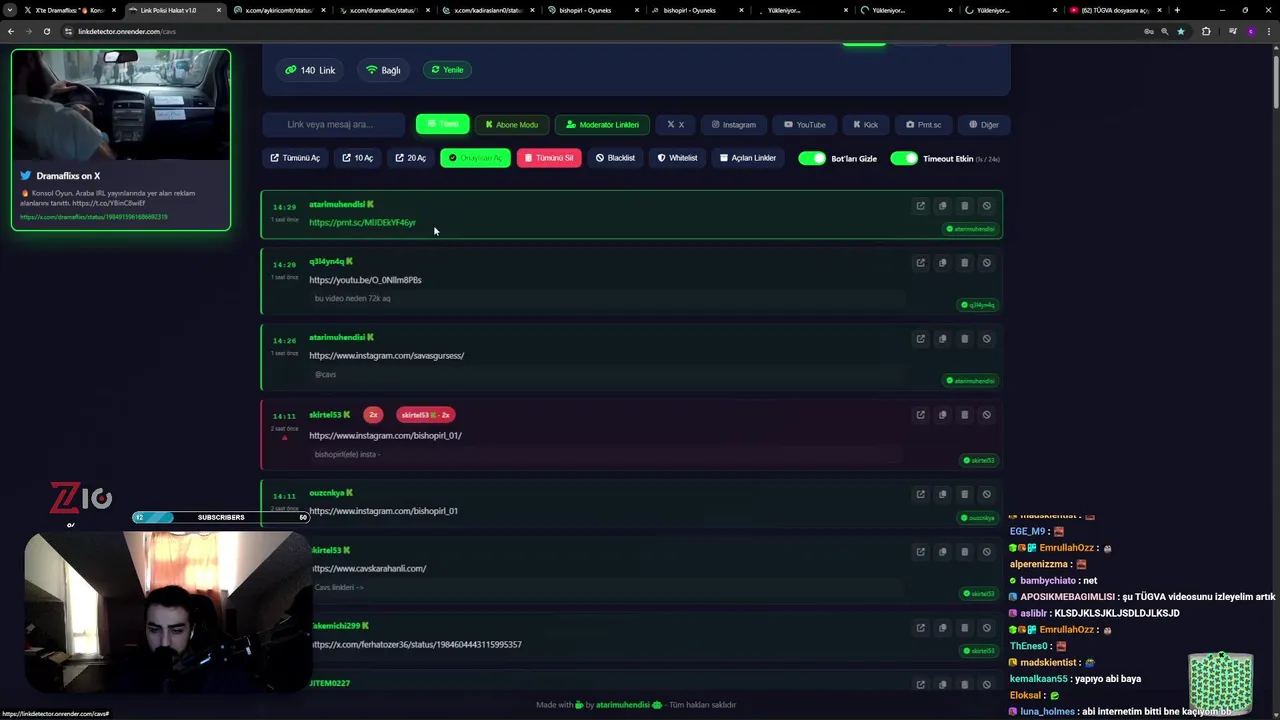Select the Tümü filter tab
The image size is (1280, 720).
[443, 124]
